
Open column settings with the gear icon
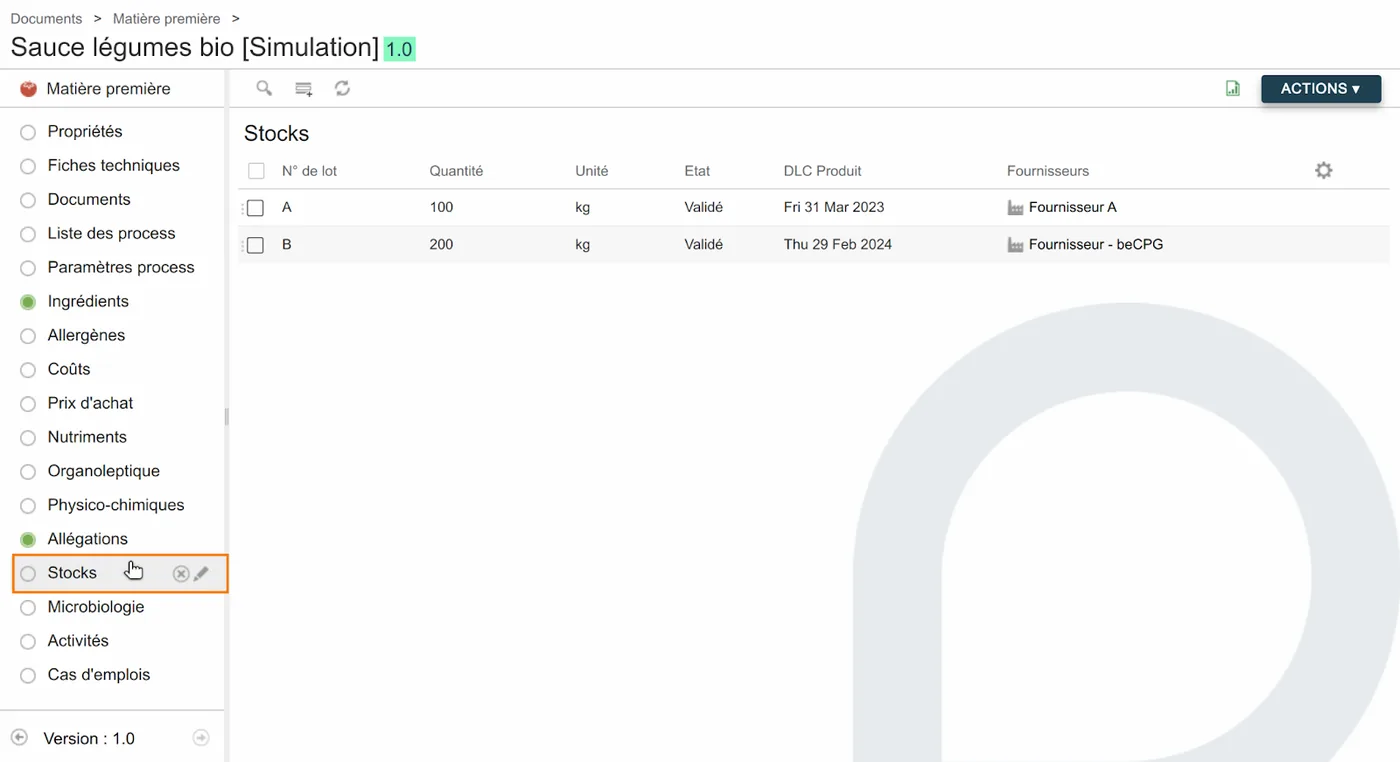(1323, 171)
